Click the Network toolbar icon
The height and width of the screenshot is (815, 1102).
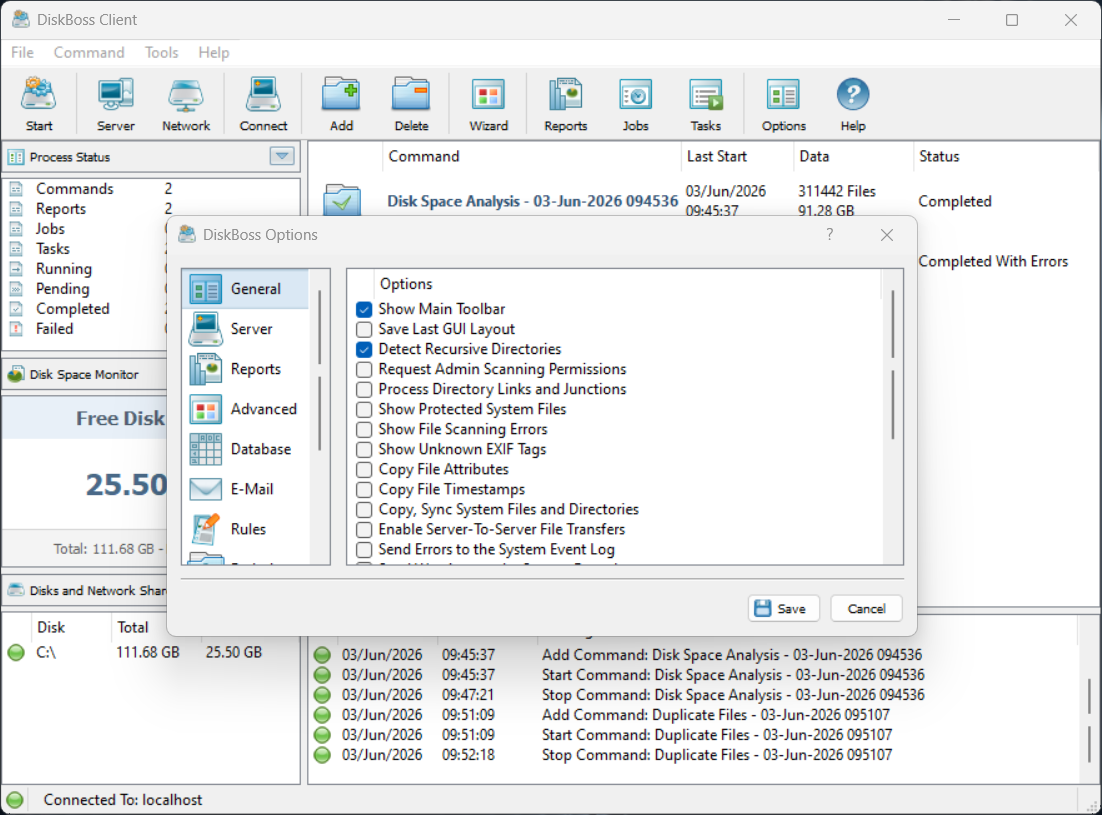click(x=186, y=104)
